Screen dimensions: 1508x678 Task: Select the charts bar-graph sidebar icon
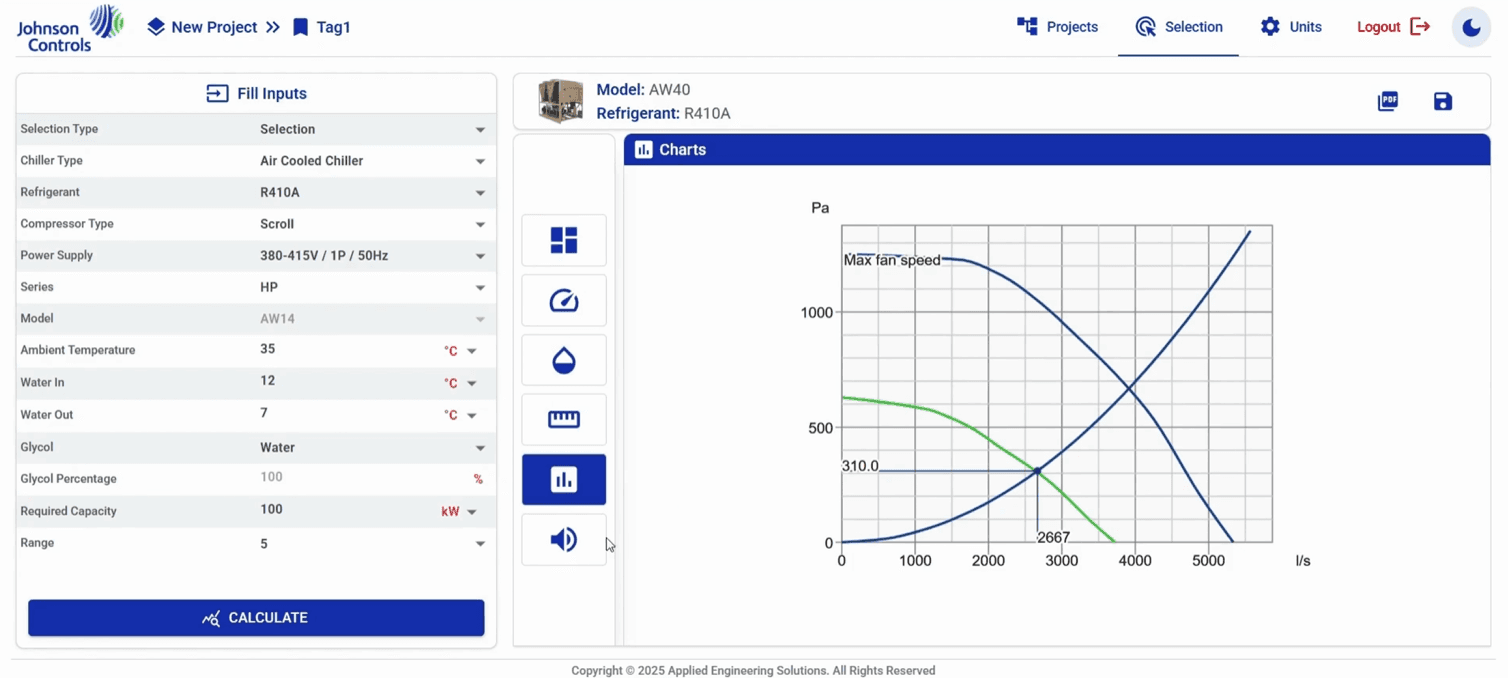(x=564, y=480)
